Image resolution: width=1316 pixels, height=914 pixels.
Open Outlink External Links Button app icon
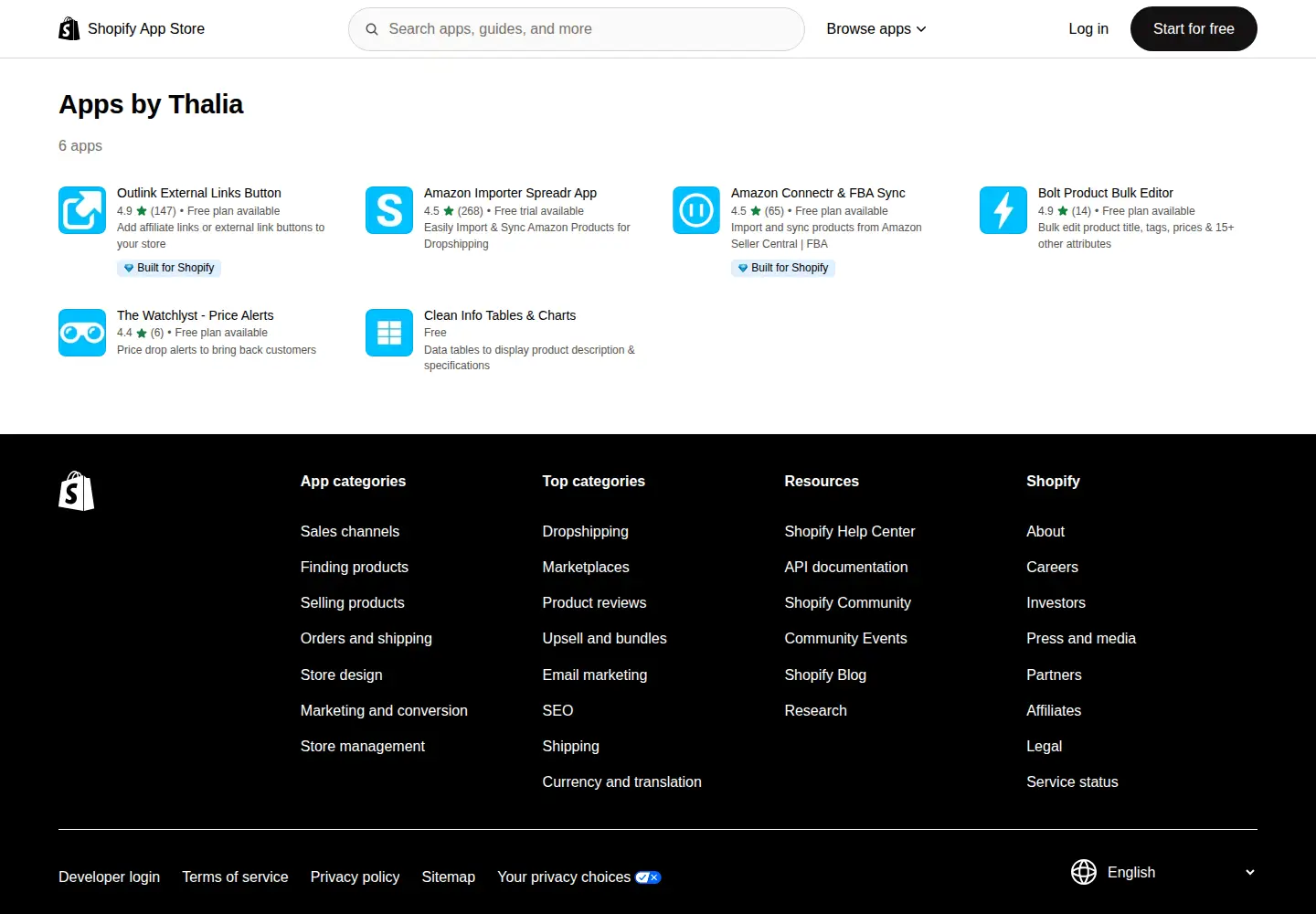coord(82,210)
